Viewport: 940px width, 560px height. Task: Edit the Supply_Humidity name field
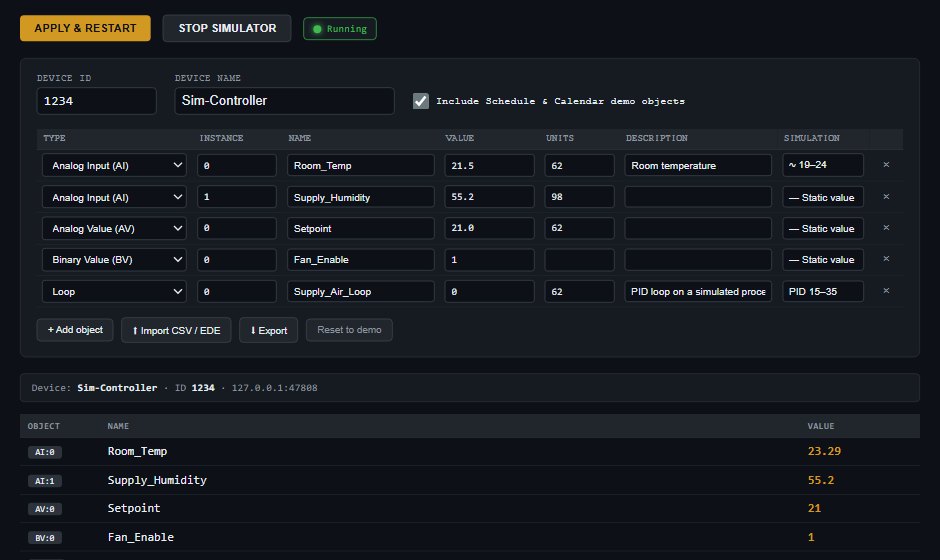pyautogui.click(x=360, y=197)
